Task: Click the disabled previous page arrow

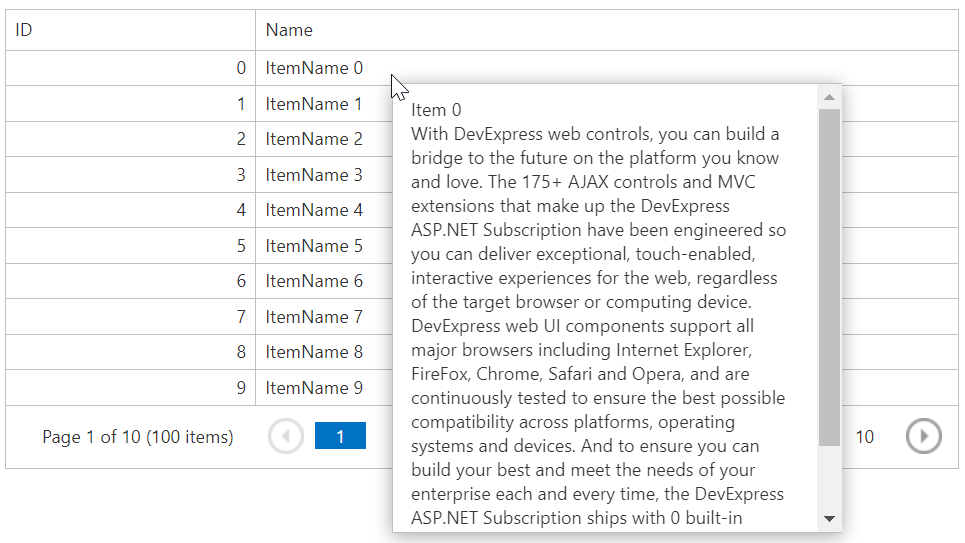Action: point(286,436)
